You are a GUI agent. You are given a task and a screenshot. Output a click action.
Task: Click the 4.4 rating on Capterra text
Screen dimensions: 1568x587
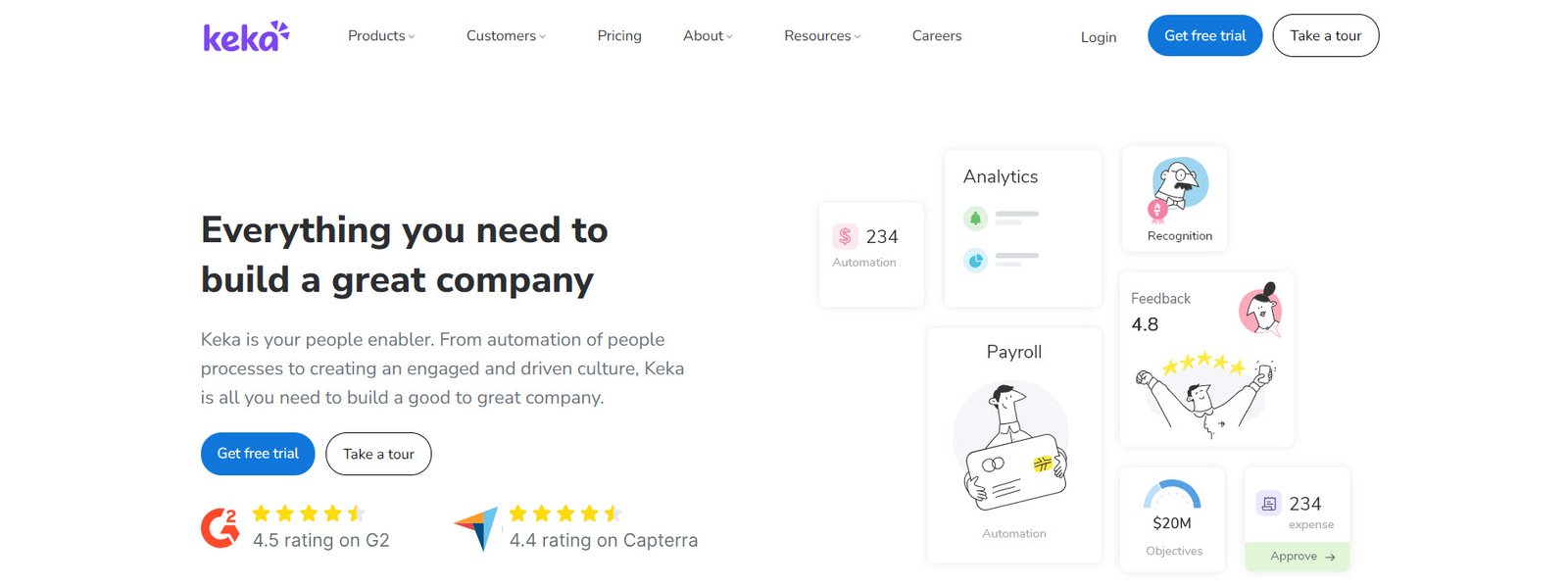pos(604,540)
